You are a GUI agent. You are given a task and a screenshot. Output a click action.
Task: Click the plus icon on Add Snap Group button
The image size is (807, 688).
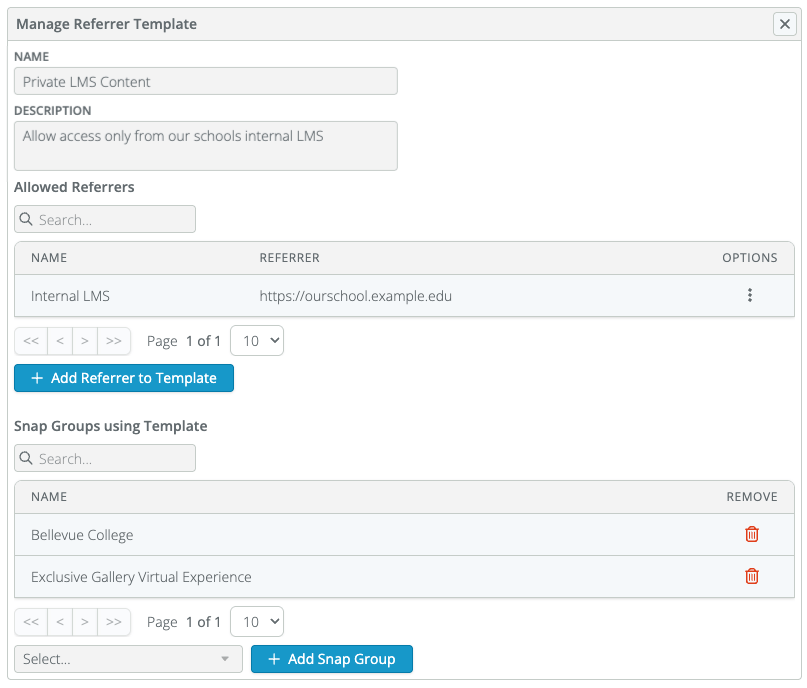tap(274, 659)
